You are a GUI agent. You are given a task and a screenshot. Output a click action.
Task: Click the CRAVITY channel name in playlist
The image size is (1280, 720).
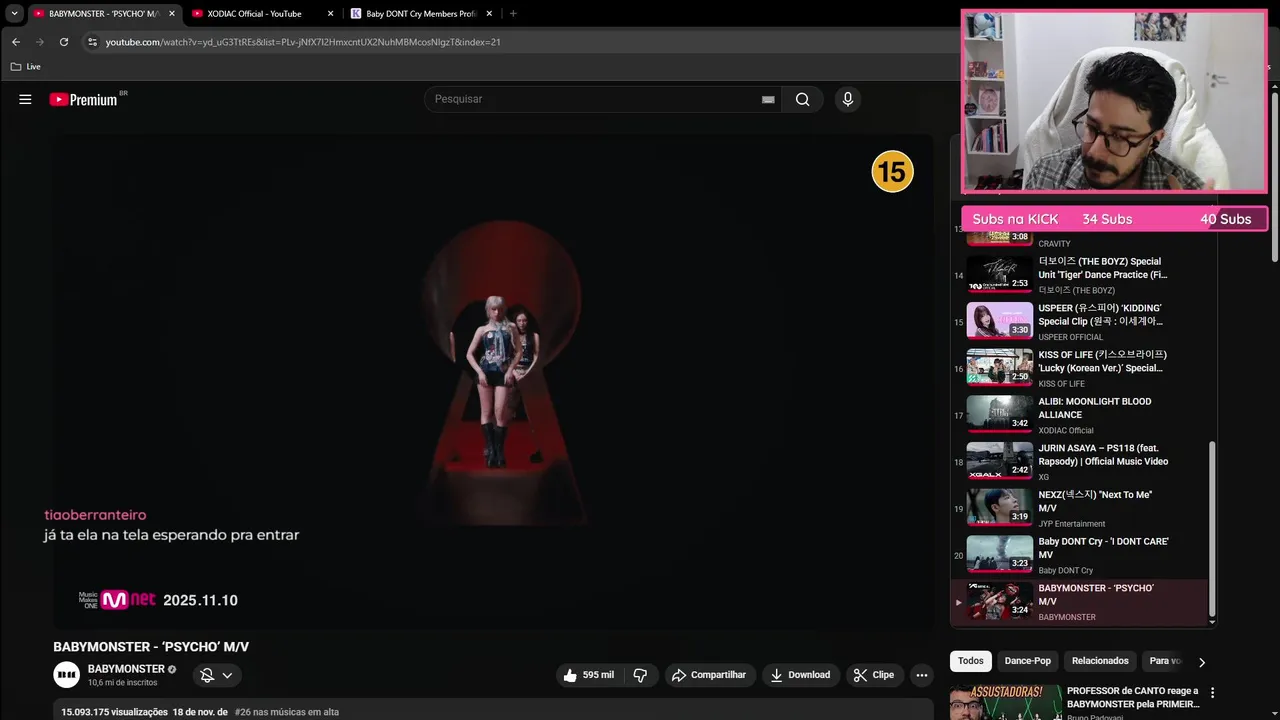1054,244
